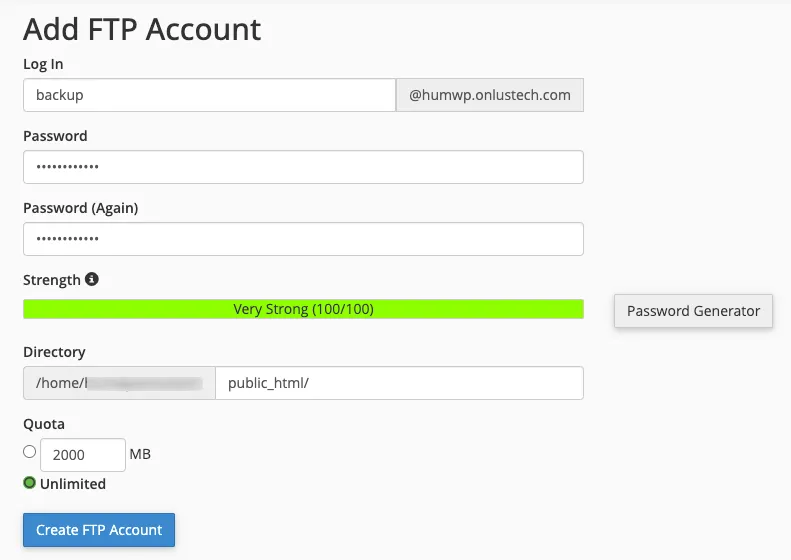
Task: Click the Strength info icon
Action: (x=92, y=280)
